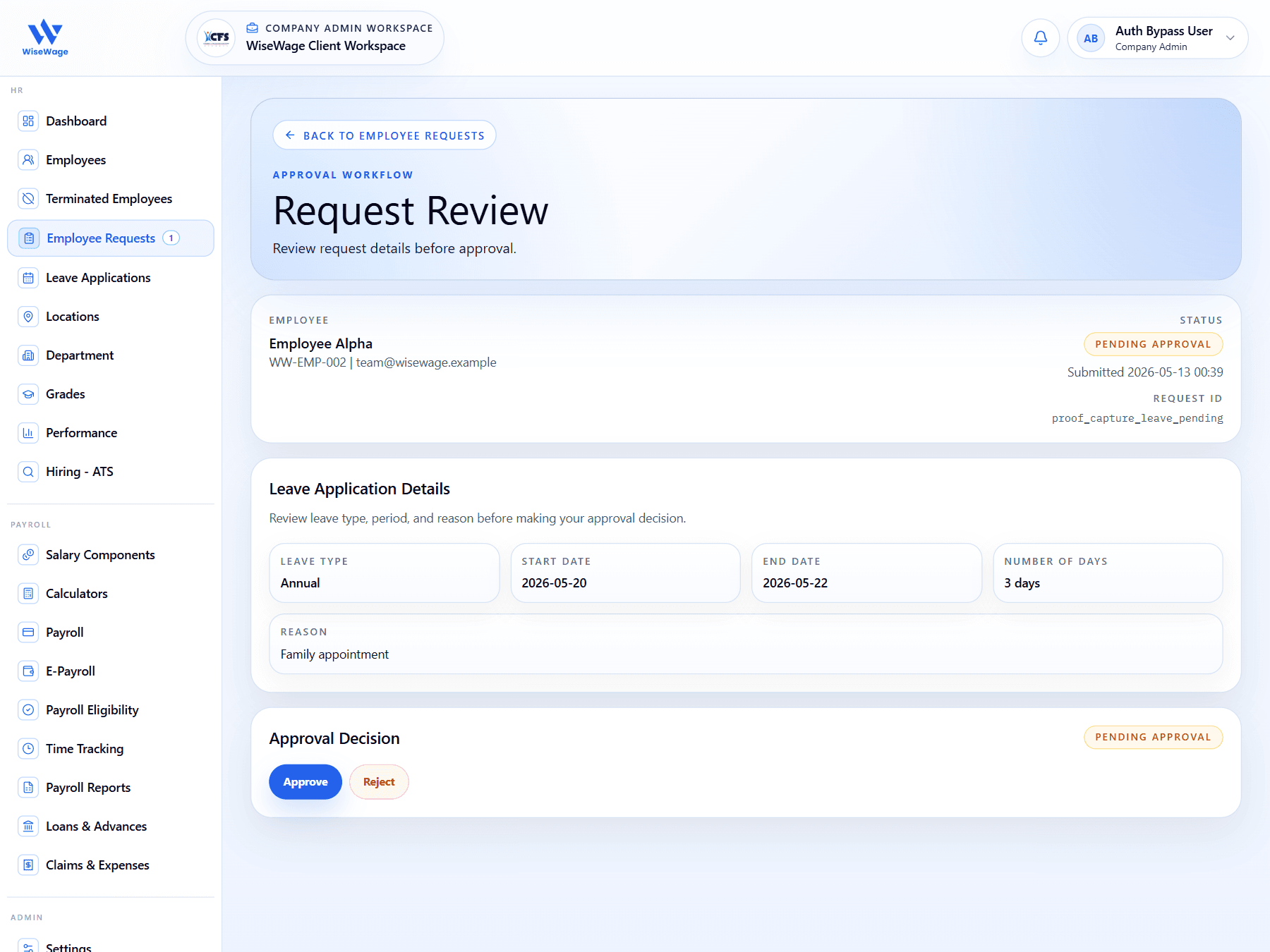The image size is (1270, 952).
Task: Click the Employee Requests count badge
Action: pyautogui.click(x=171, y=238)
